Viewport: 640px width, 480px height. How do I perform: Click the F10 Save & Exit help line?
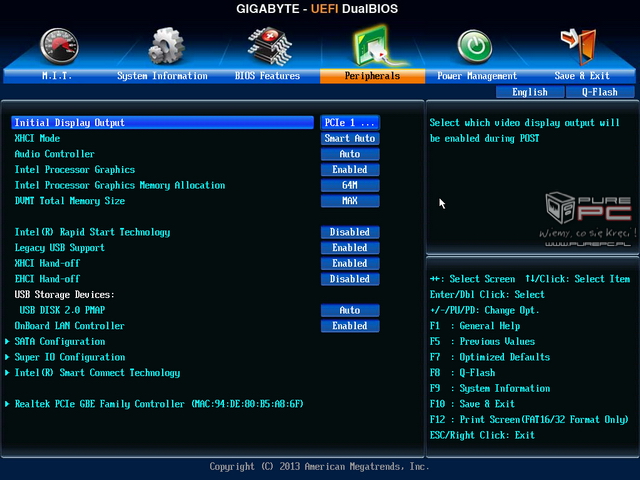[472, 404]
